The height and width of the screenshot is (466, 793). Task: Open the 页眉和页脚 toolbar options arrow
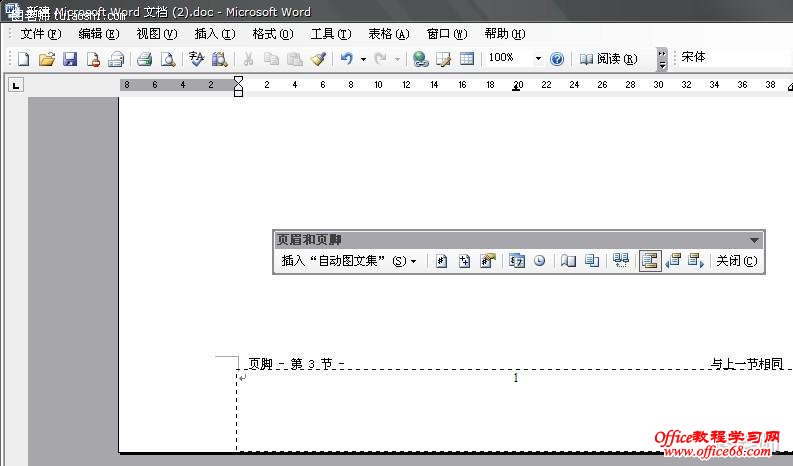tap(754, 240)
